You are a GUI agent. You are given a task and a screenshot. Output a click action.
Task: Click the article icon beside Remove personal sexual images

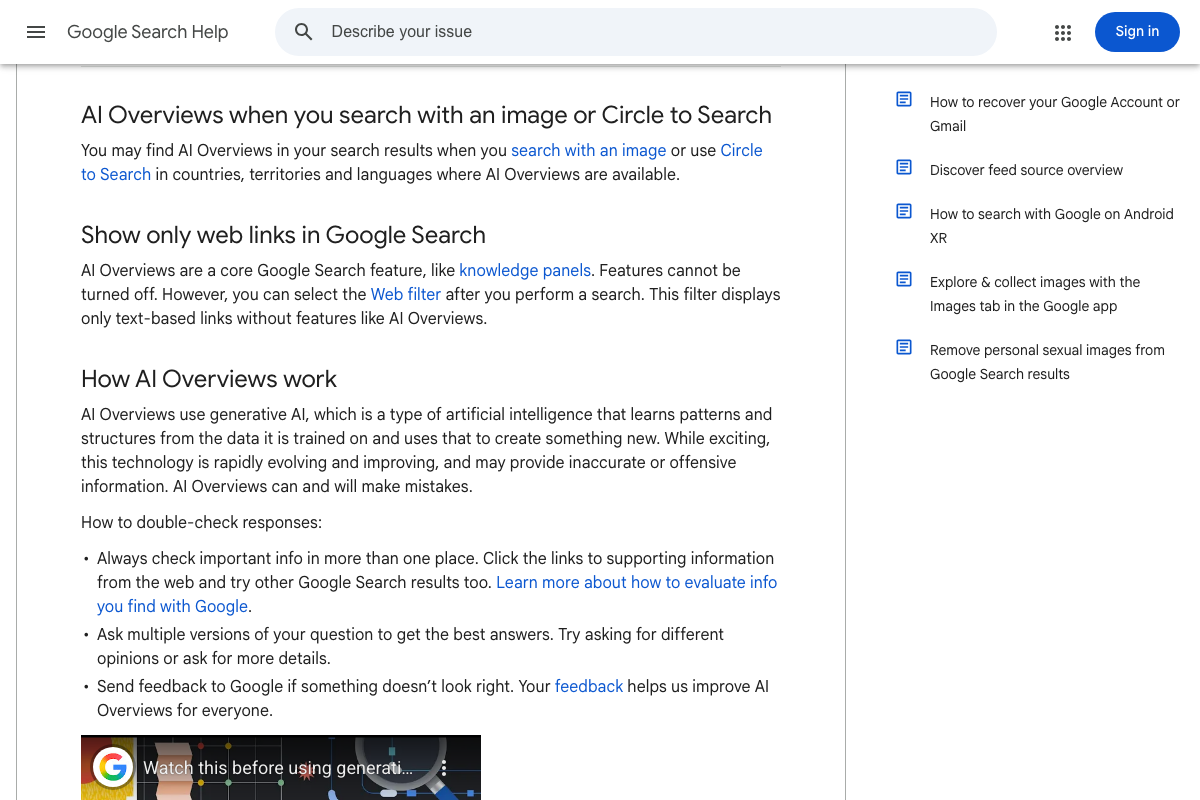[904, 347]
